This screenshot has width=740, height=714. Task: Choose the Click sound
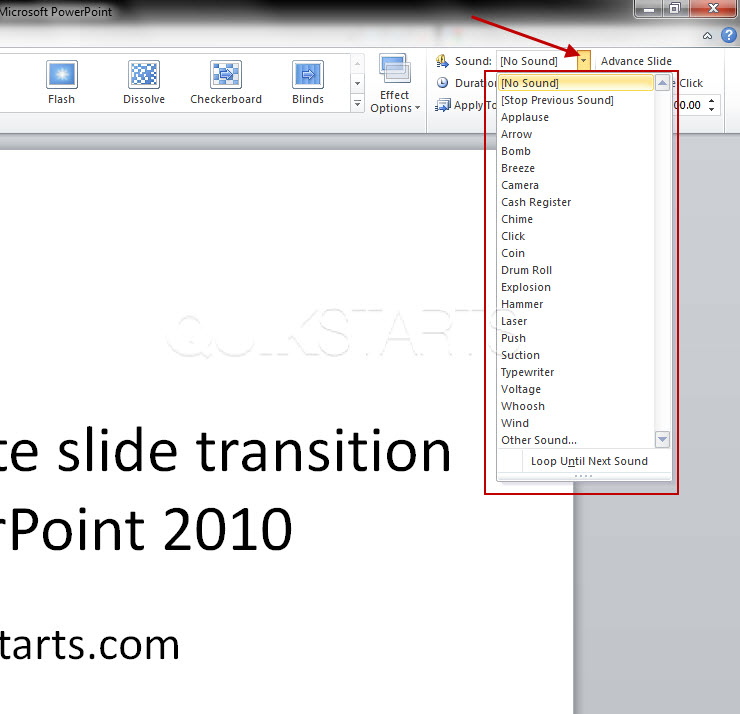(576, 236)
